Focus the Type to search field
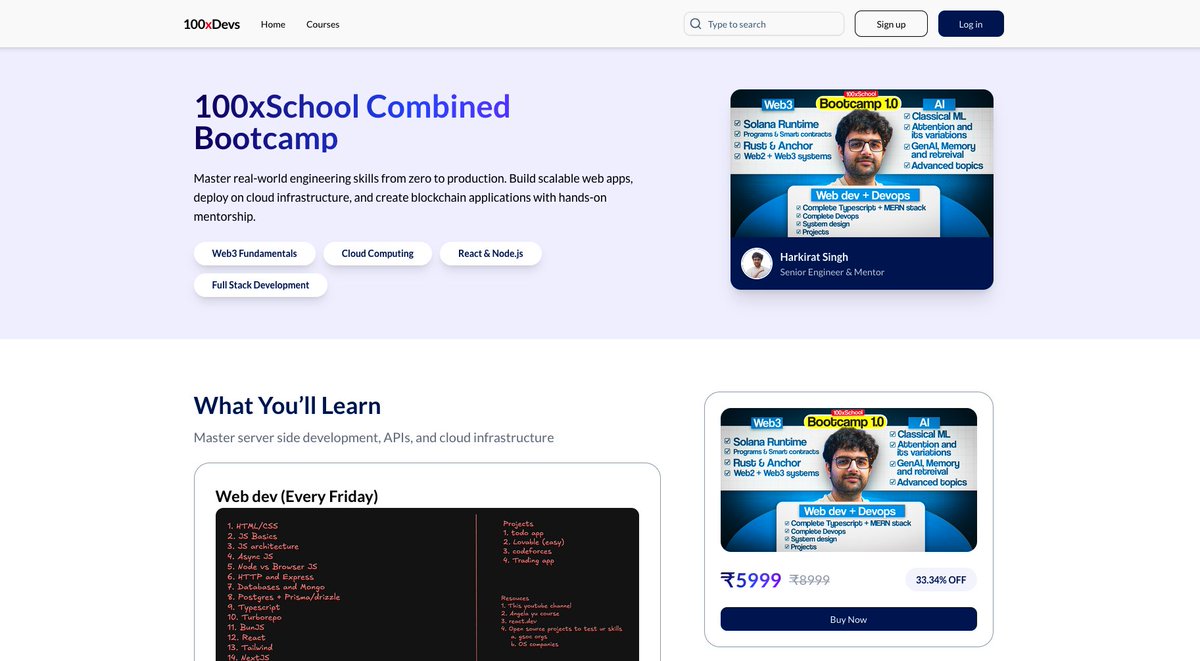The height and width of the screenshot is (661, 1200). pos(764,24)
